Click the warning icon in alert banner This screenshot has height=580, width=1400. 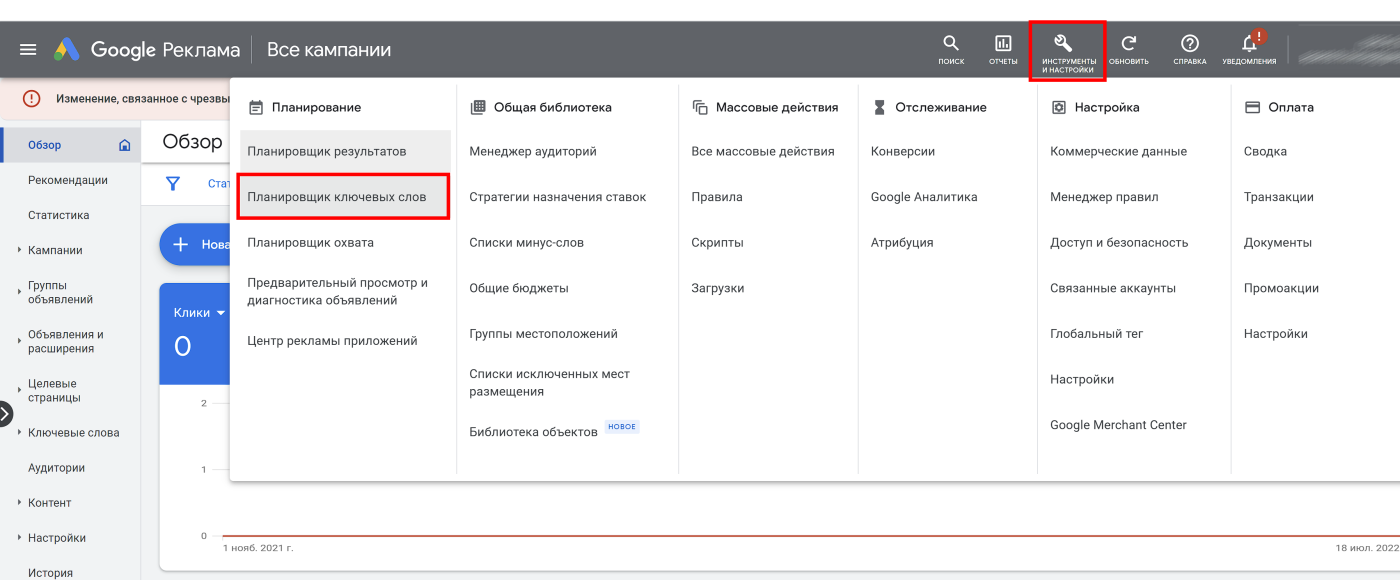(x=32, y=99)
